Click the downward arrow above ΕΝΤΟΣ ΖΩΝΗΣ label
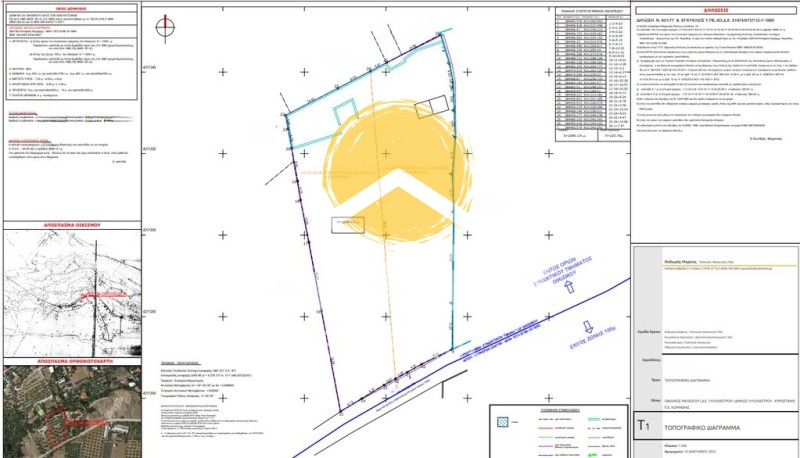The width and height of the screenshot is (800, 458). tap(588, 326)
